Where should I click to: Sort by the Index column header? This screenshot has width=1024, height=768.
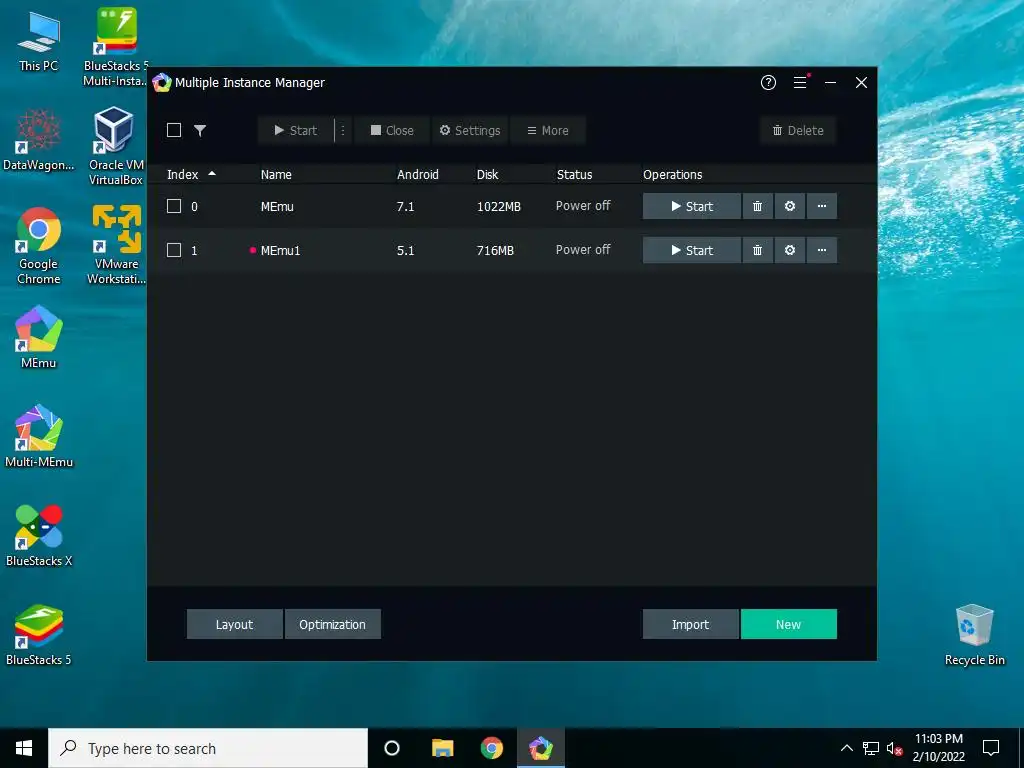pyautogui.click(x=190, y=174)
